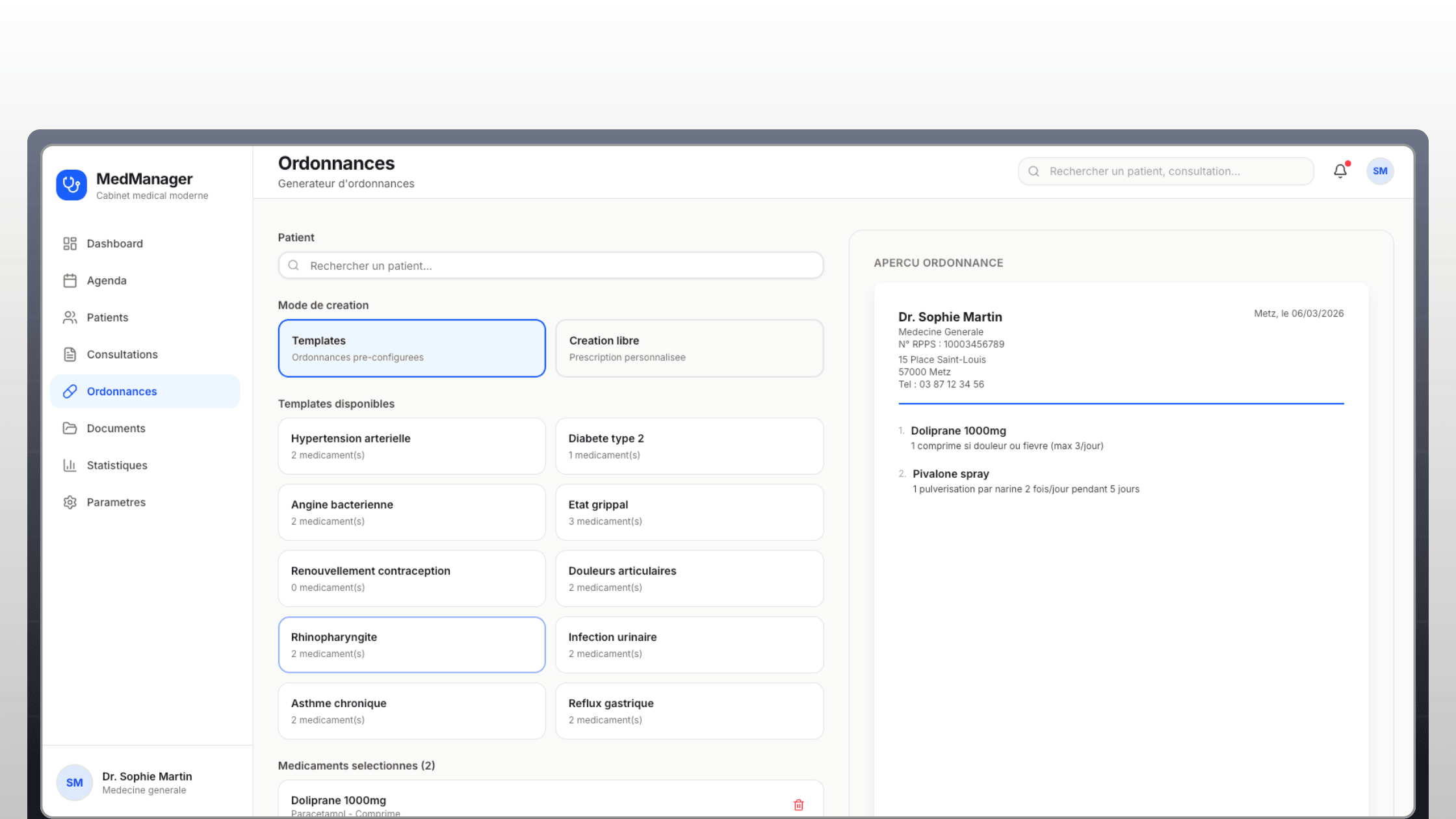This screenshot has height=819, width=1456.
Task: Click the MedManager stethoscope logo
Action: tap(71, 185)
